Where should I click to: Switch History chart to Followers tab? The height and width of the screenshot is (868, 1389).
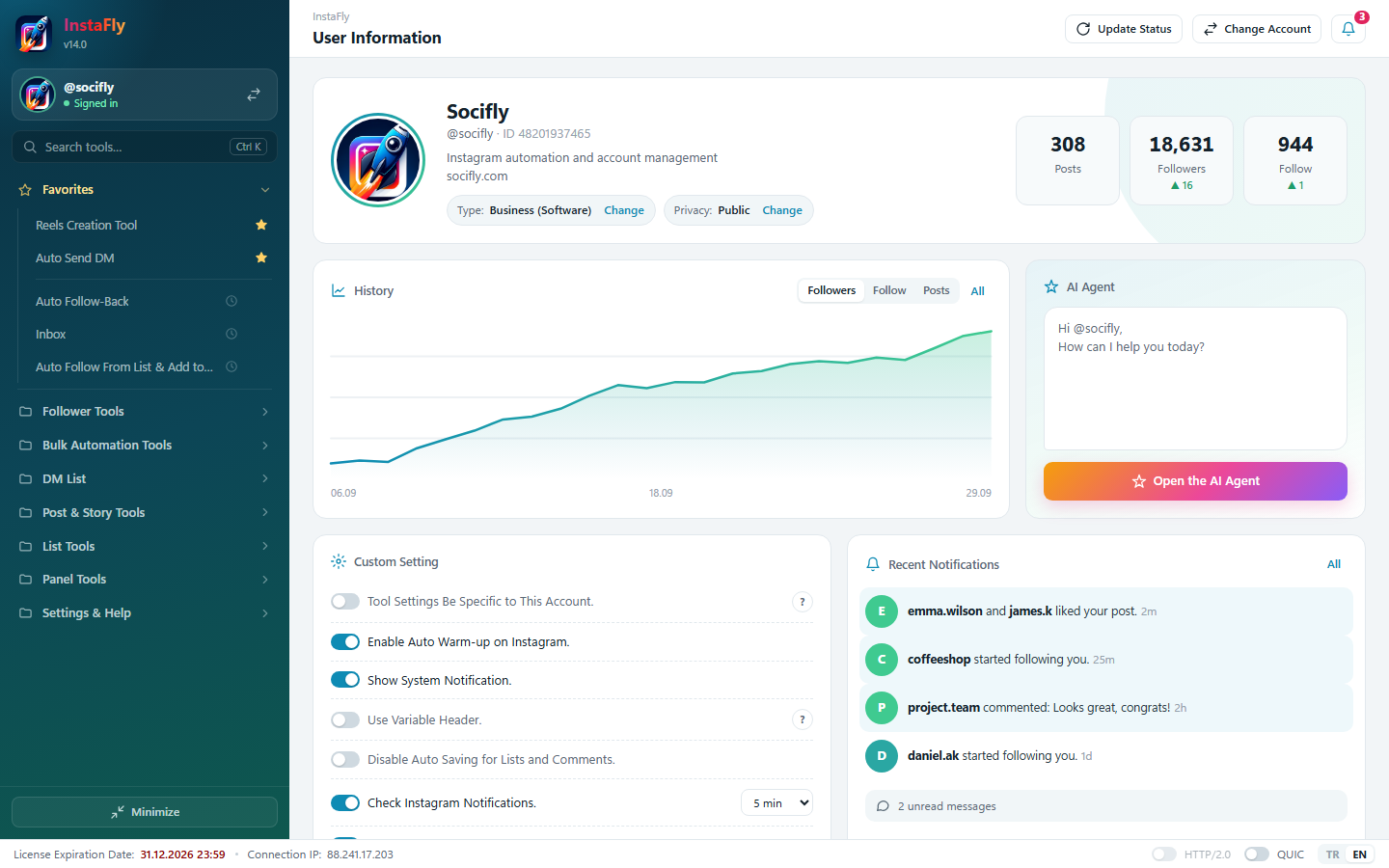click(x=831, y=290)
